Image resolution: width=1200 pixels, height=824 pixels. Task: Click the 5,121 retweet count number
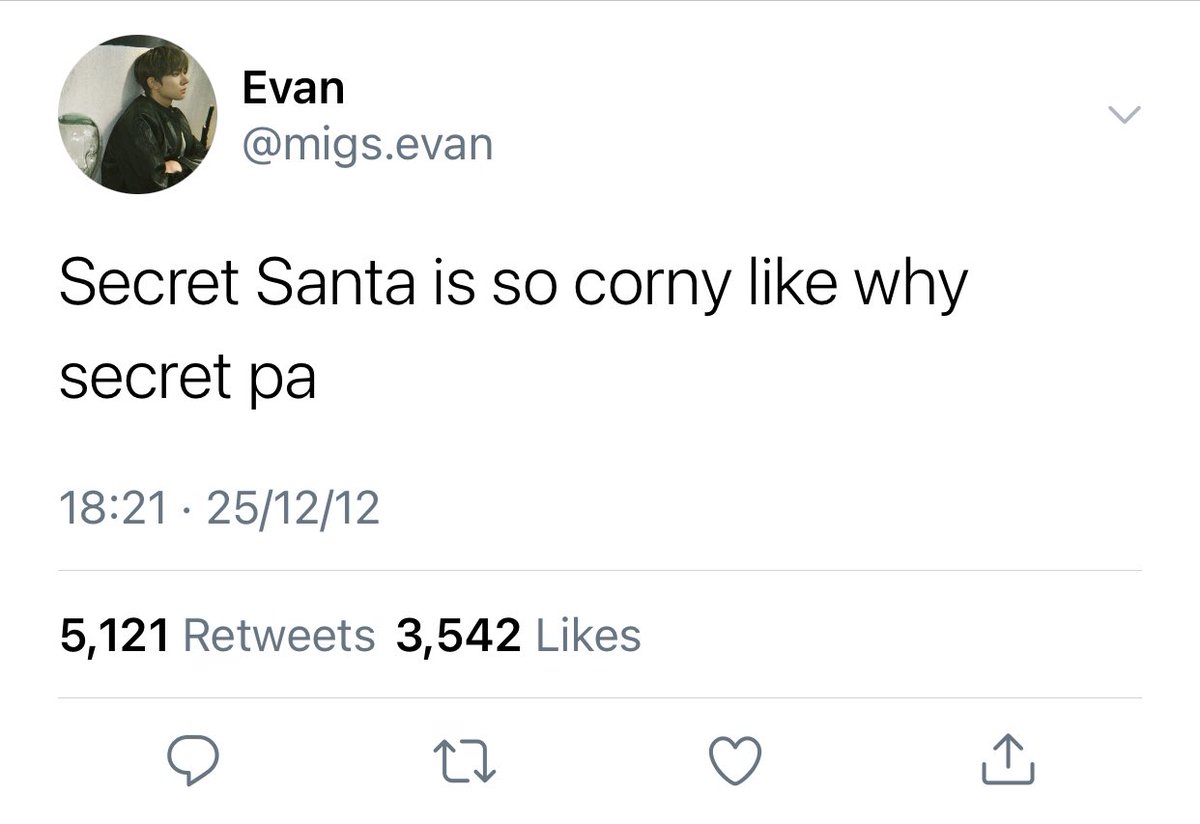point(113,634)
